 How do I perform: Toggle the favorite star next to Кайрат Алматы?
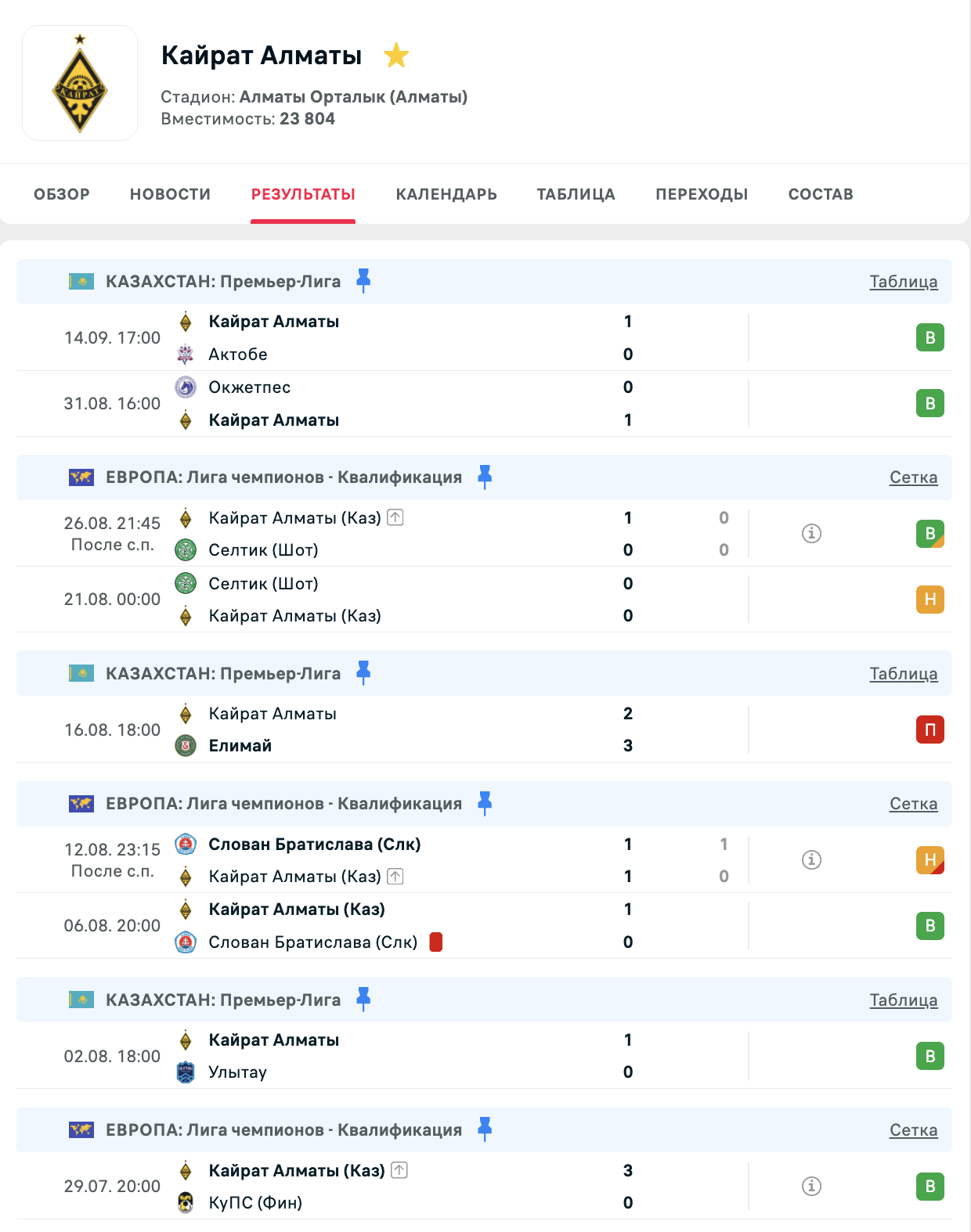tap(396, 56)
